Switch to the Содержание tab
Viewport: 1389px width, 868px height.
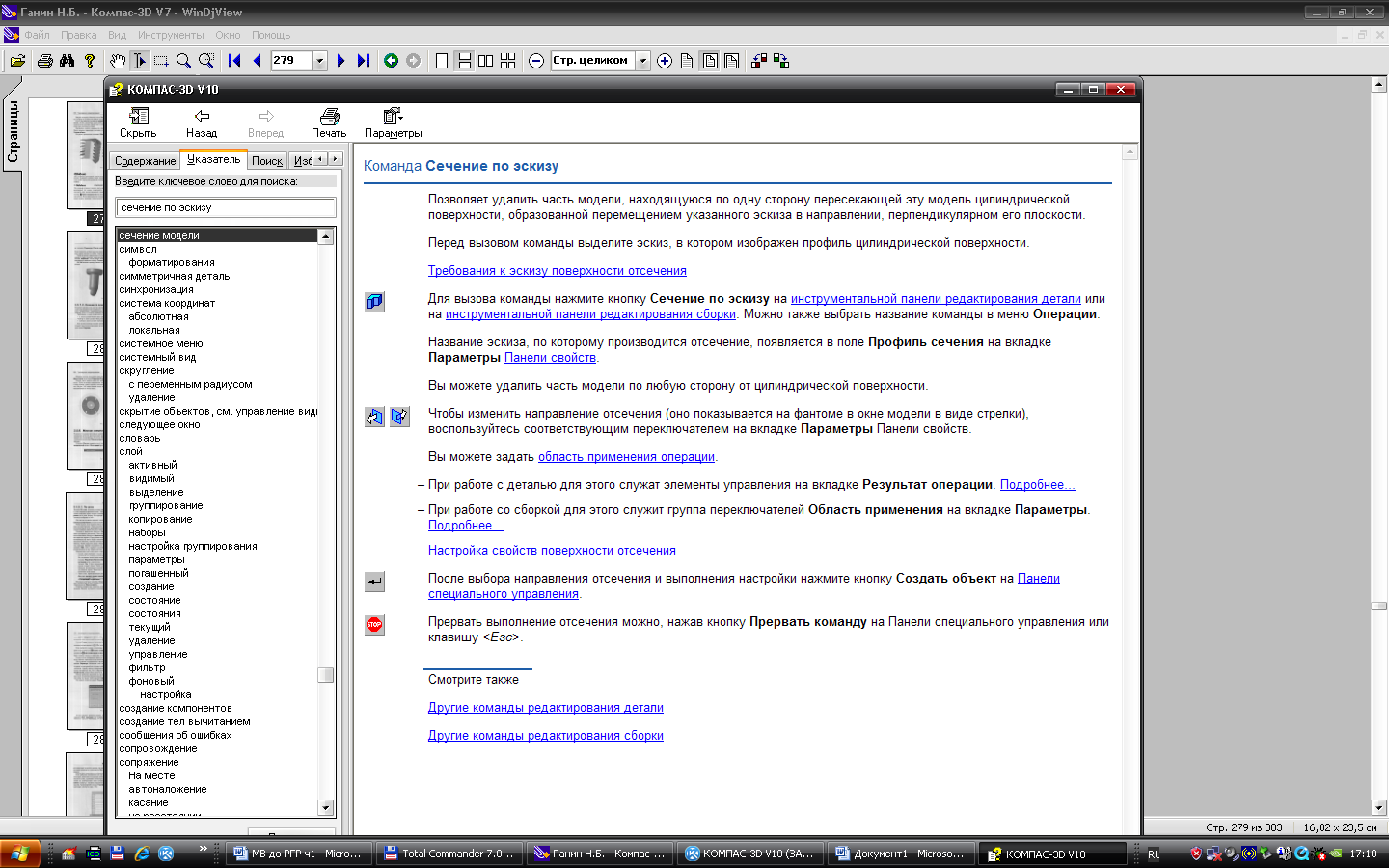pyautogui.click(x=145, y=161)
